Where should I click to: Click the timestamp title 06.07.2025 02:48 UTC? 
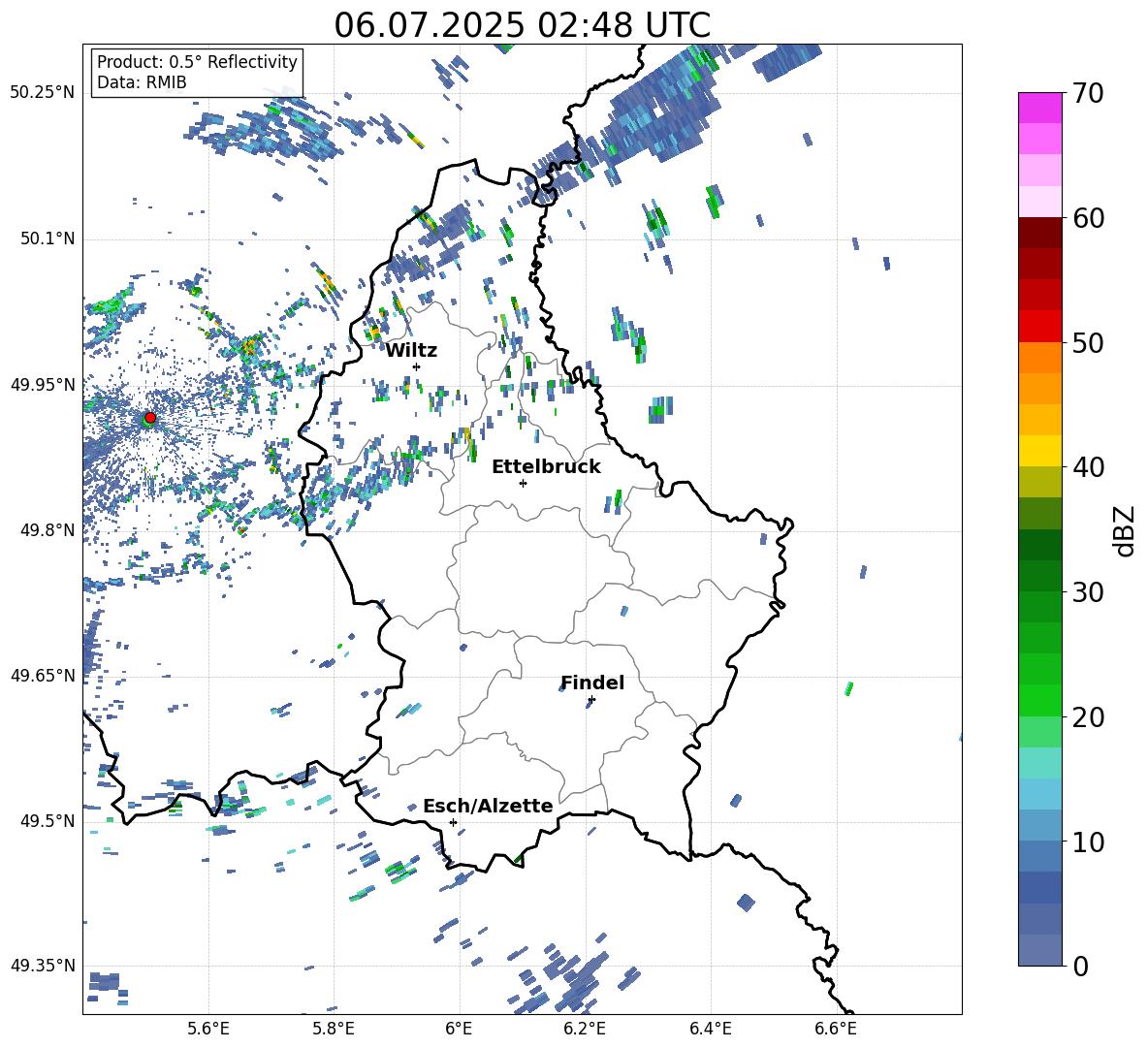click(x=522, y=25)
